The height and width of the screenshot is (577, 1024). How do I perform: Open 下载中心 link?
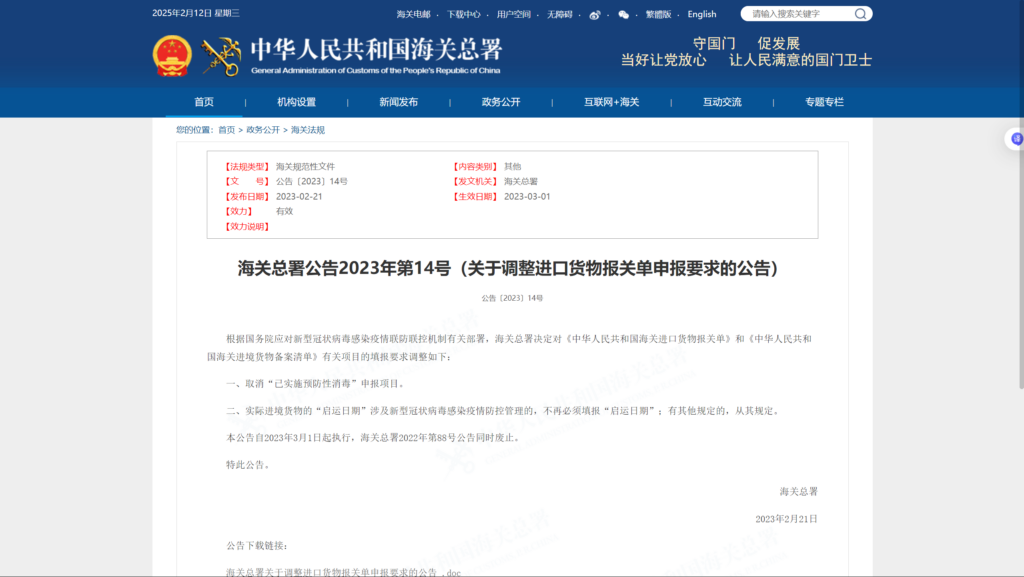coord(464,14)
